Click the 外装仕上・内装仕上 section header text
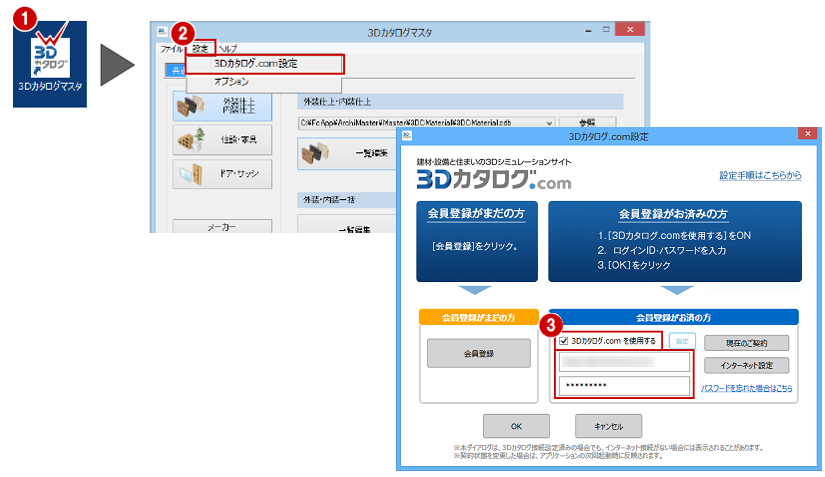825x477 pixels. tap(337, 102)
